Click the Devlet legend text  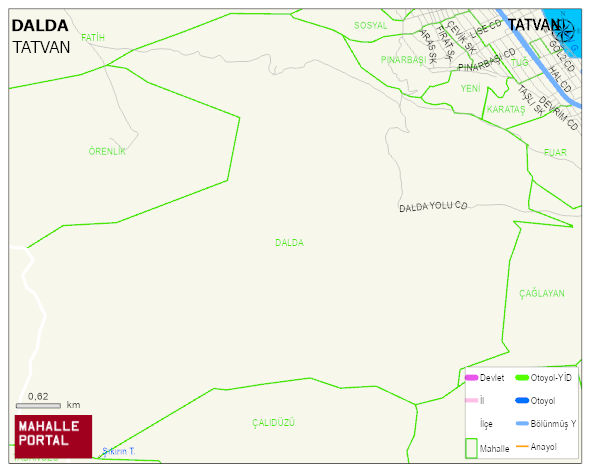click(x=492, y=378)
